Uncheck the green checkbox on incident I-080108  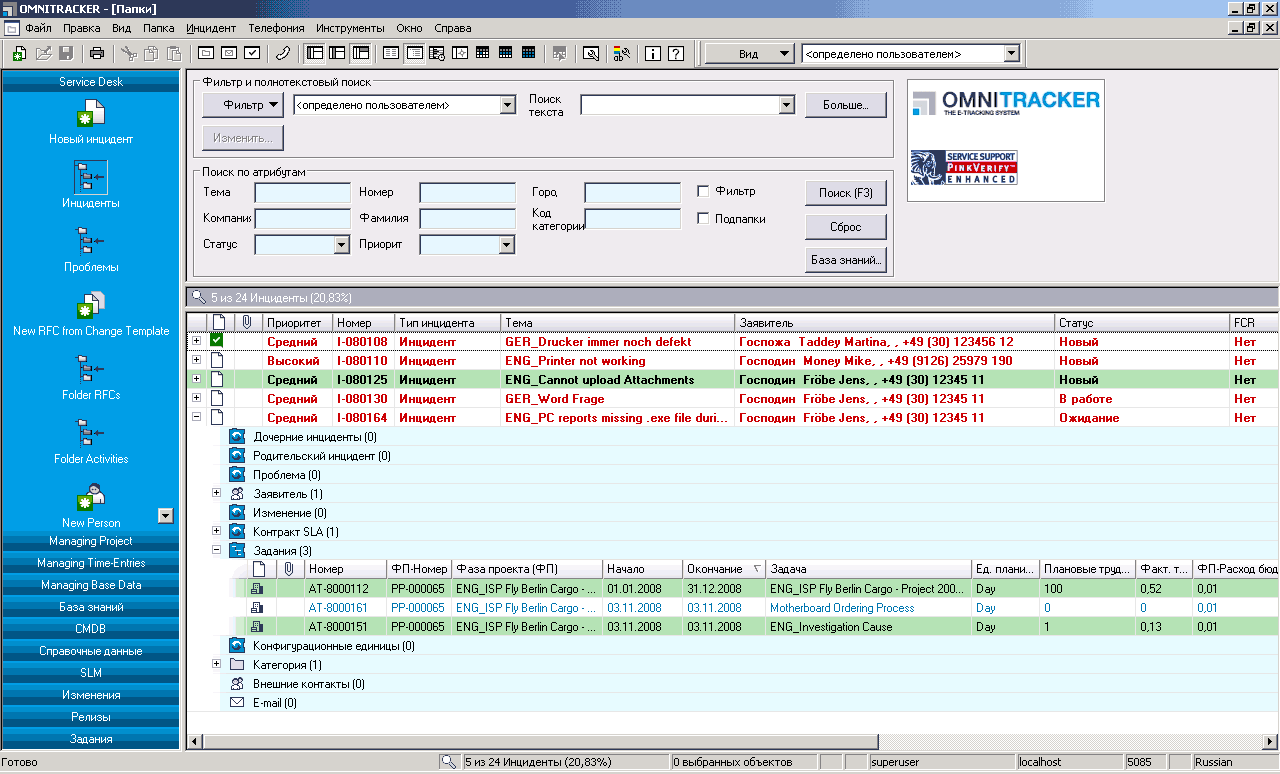217,342
